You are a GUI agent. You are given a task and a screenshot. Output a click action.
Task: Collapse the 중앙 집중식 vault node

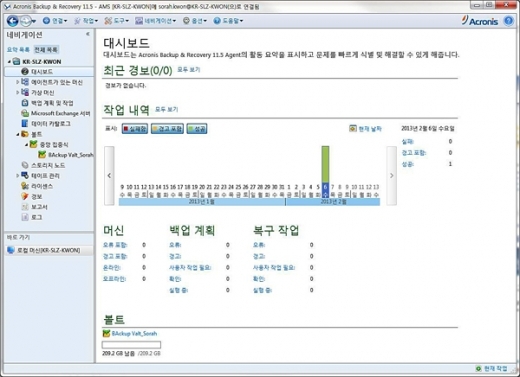(26, 145)
